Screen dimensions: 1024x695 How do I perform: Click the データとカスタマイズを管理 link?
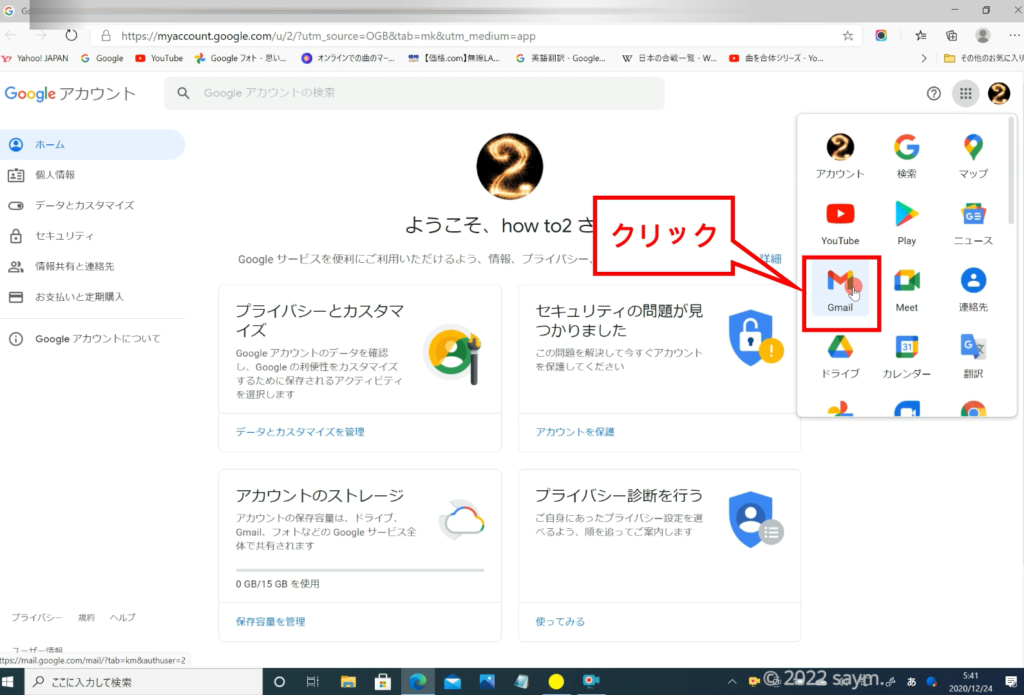point(300,432)
